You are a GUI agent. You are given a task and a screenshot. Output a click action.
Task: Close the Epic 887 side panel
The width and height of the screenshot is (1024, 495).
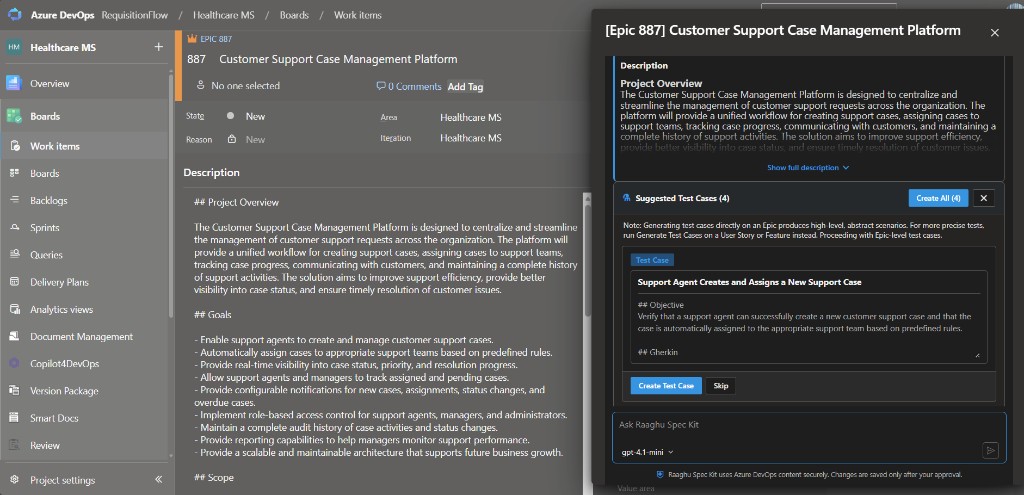point(995,33)
